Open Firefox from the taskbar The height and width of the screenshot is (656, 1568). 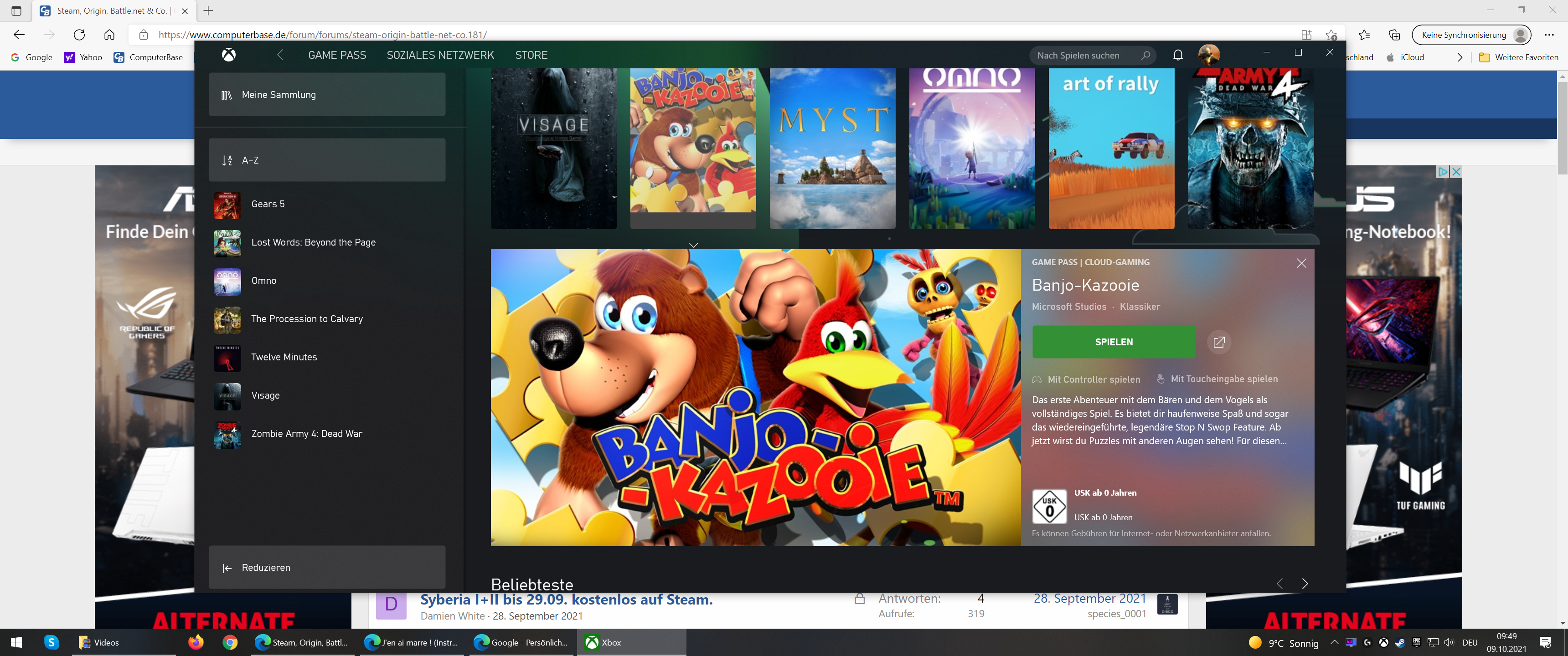[x=196, y=643]
